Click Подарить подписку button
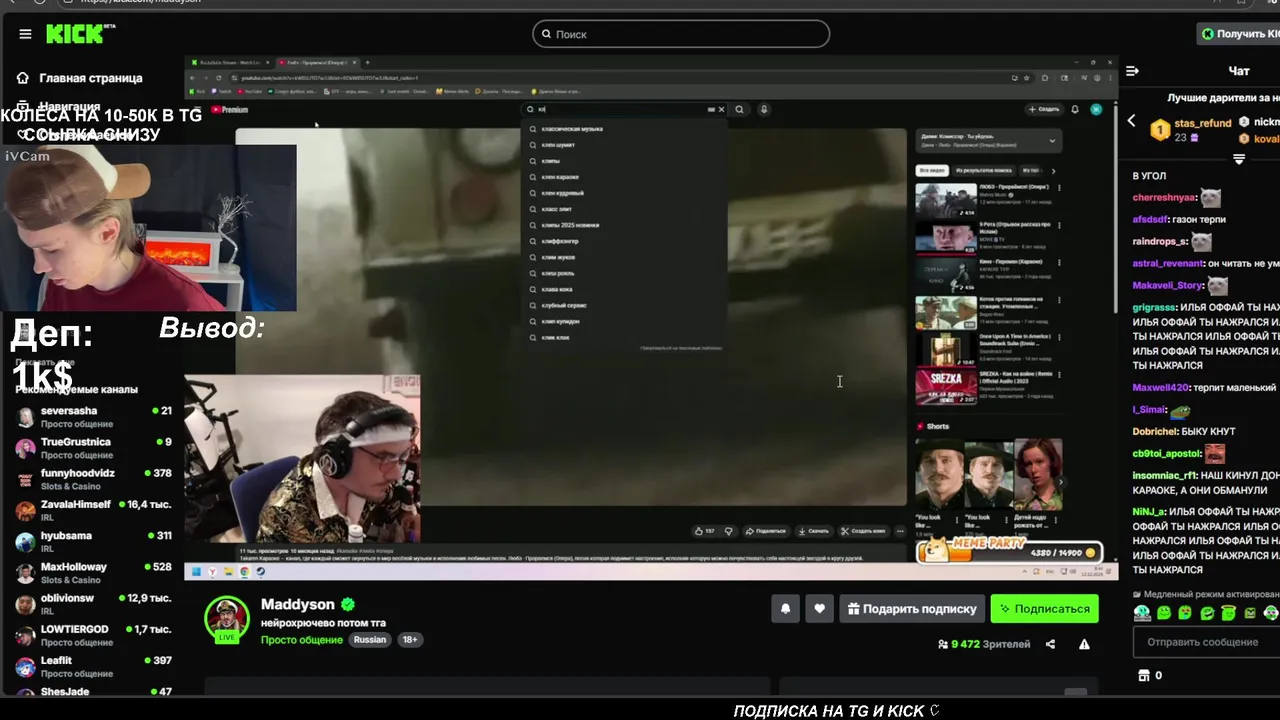Image resolution: width=1280 pixels, height=720 pixels. [x=912, y=608]
